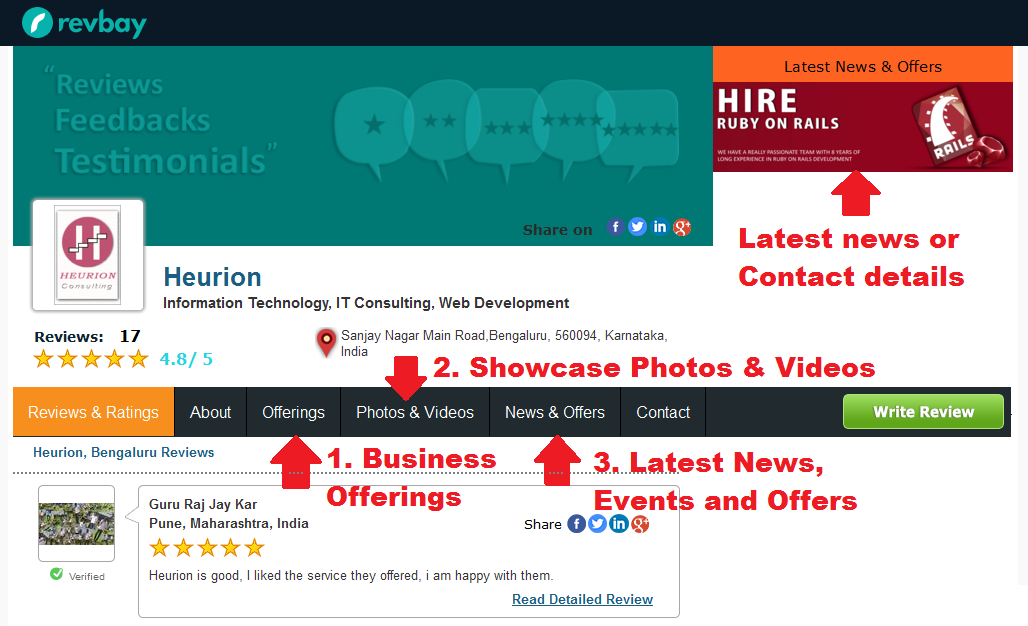This screenshot has height=626, width=1028.
Task: Click the Latest News & Offers header
Action: [863, 66]
